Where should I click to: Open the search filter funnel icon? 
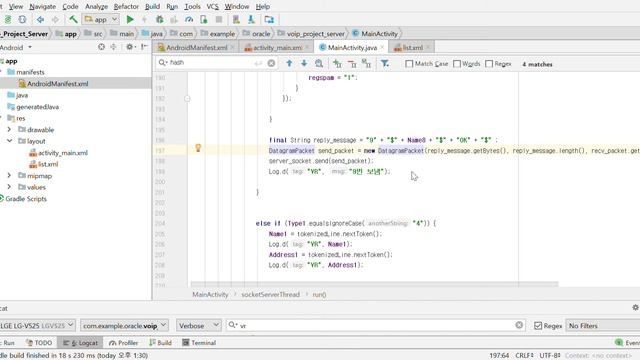(384, 63)
